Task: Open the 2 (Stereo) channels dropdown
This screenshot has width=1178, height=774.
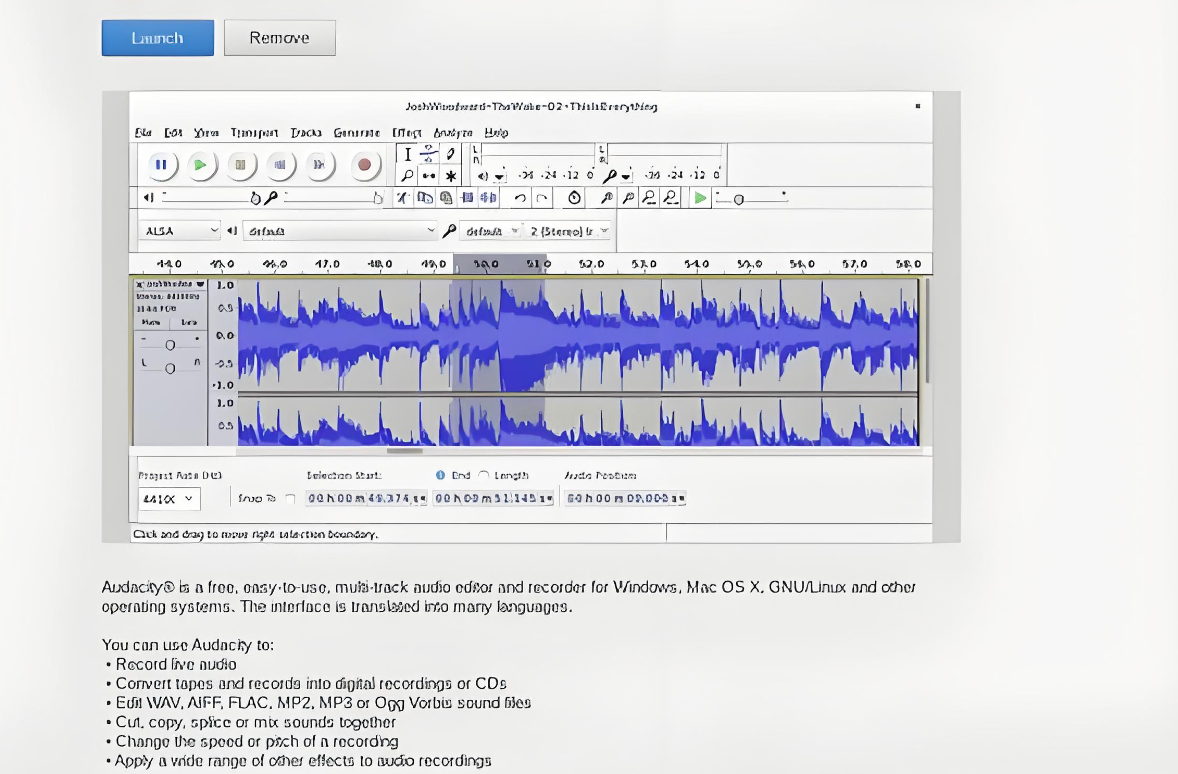Action: pos(568,231)
